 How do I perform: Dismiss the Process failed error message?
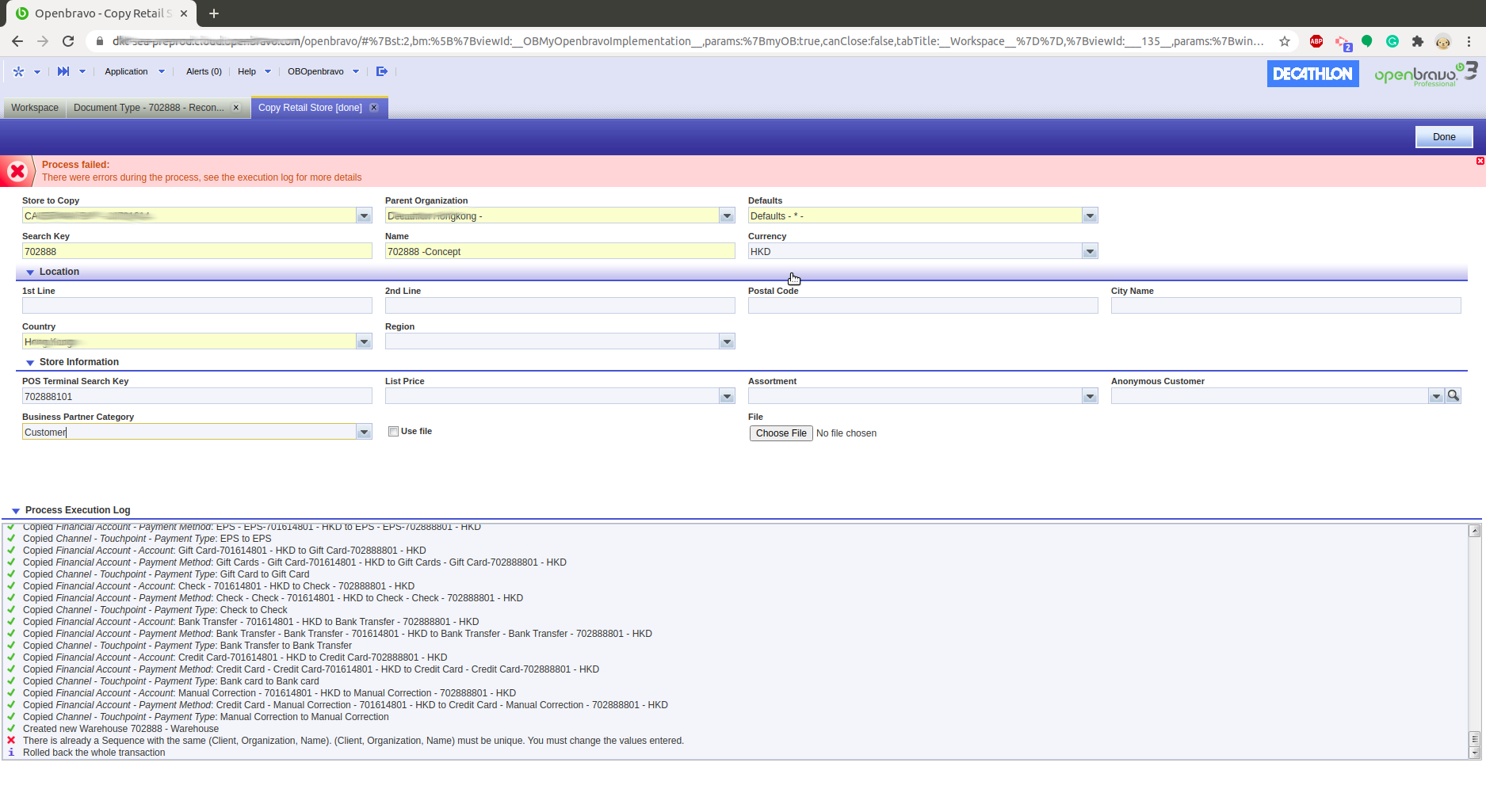(1480, 161)
